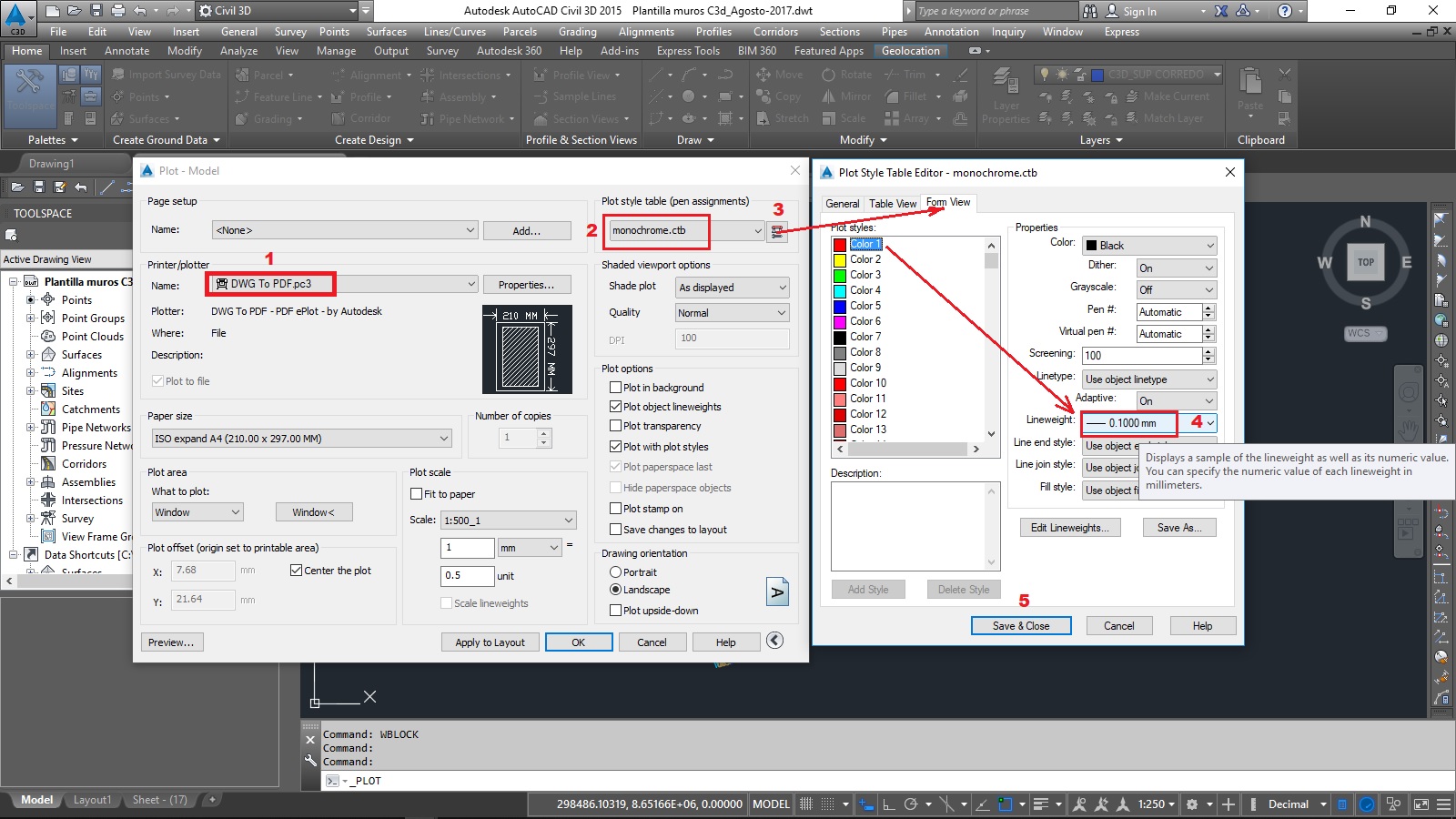Click the Corridor tool in Create Design
The height and width of the screenshot is (819, 1456).
click(361, 118)
